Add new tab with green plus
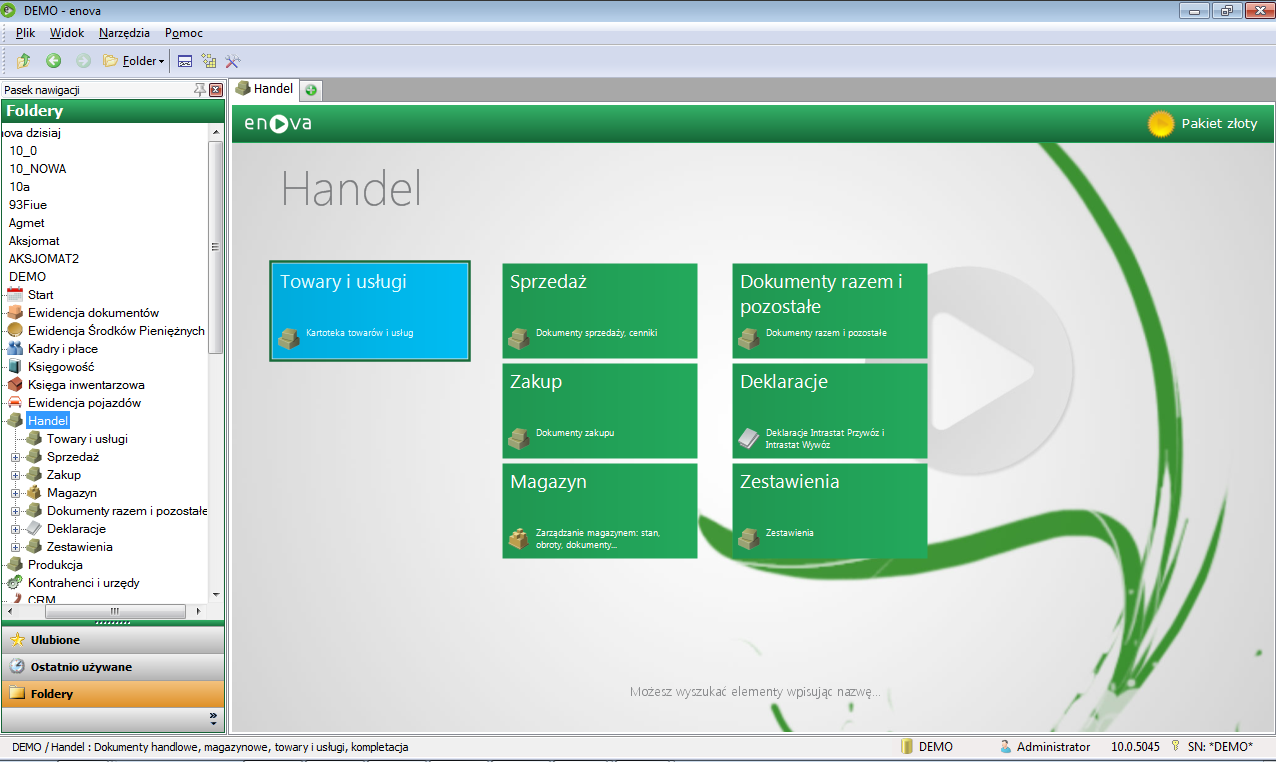The image size is (1276, 762). pos(311,90)
